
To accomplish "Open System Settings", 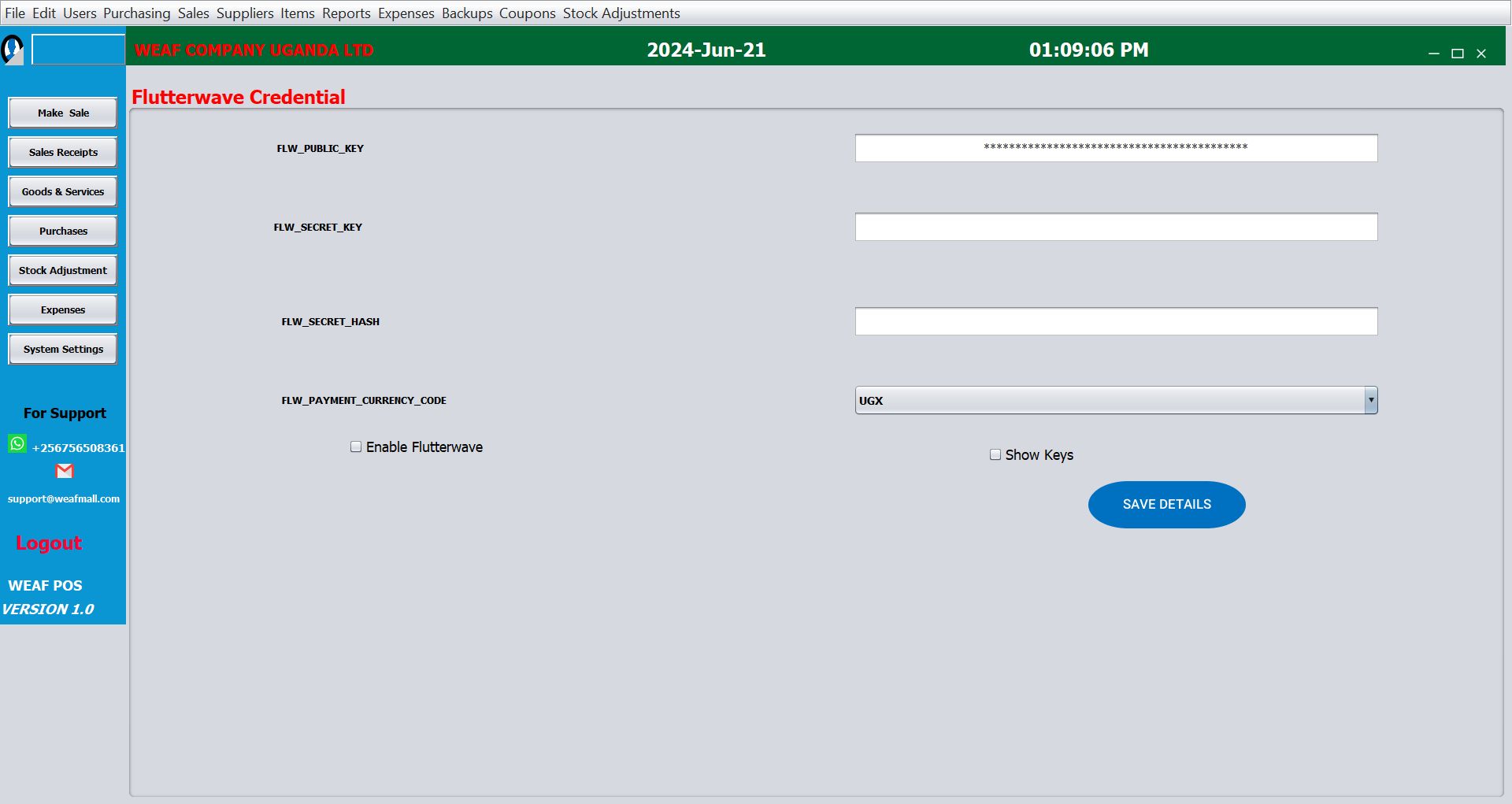I will (63, 349).
